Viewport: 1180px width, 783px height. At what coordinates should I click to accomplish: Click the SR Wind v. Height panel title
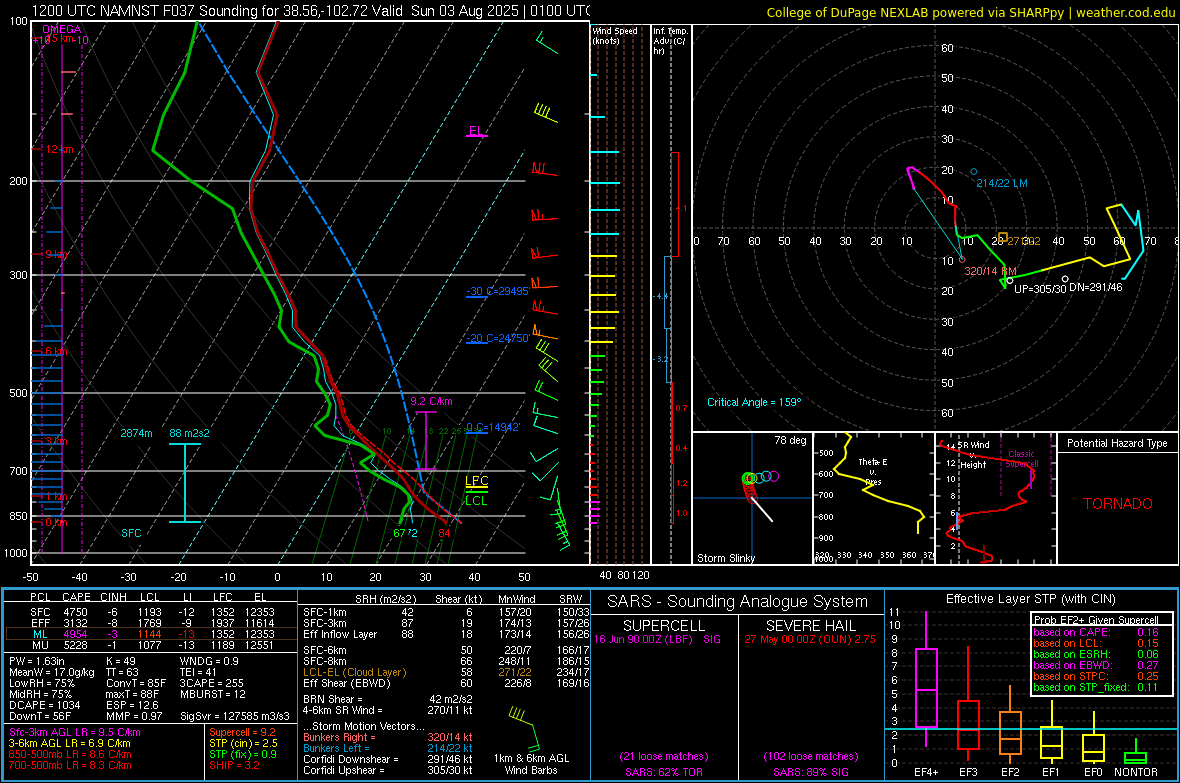pyautogui.click(x=973, y=455)
